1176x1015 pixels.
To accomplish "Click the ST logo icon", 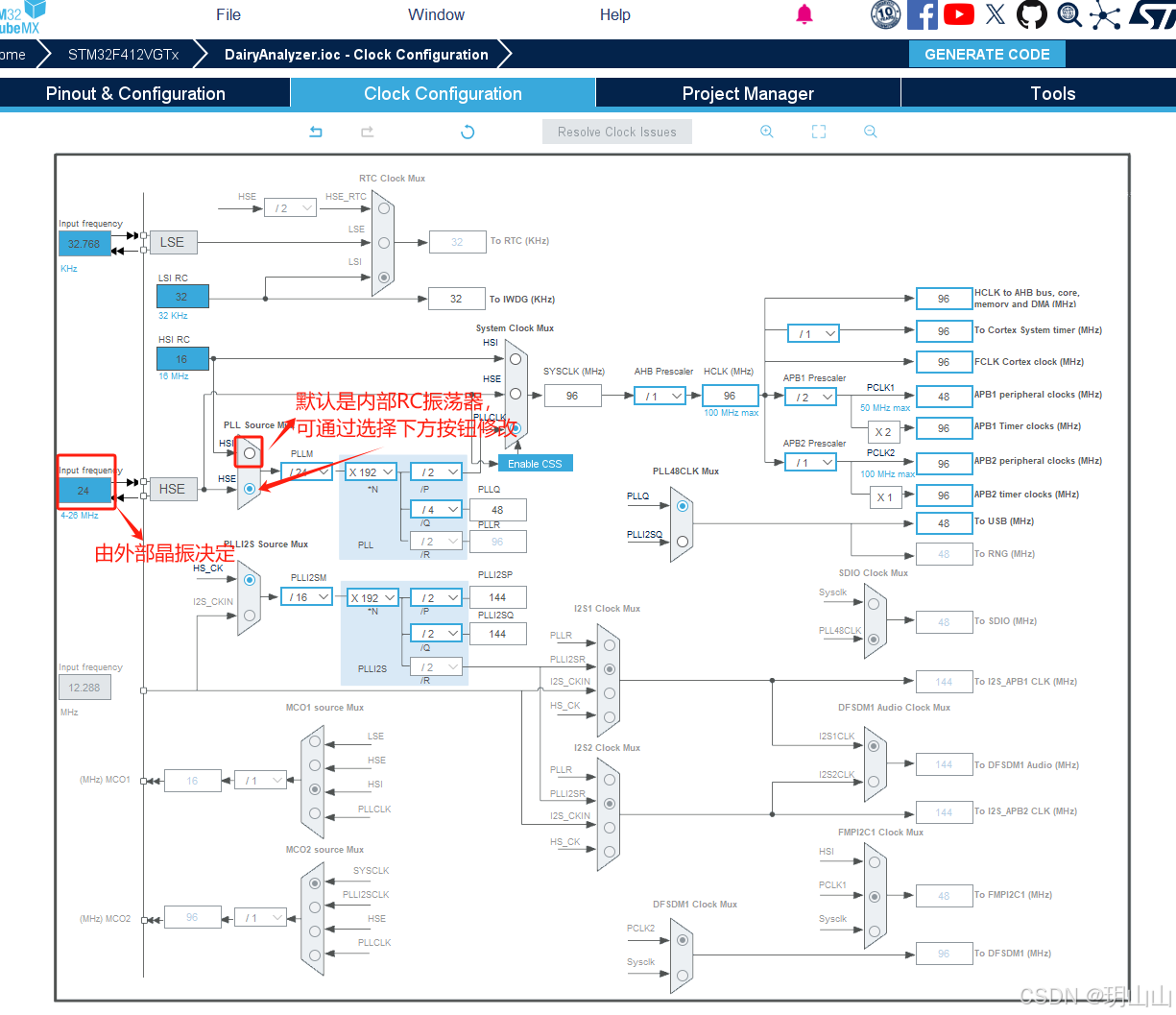I will [x=1152, y=14].
